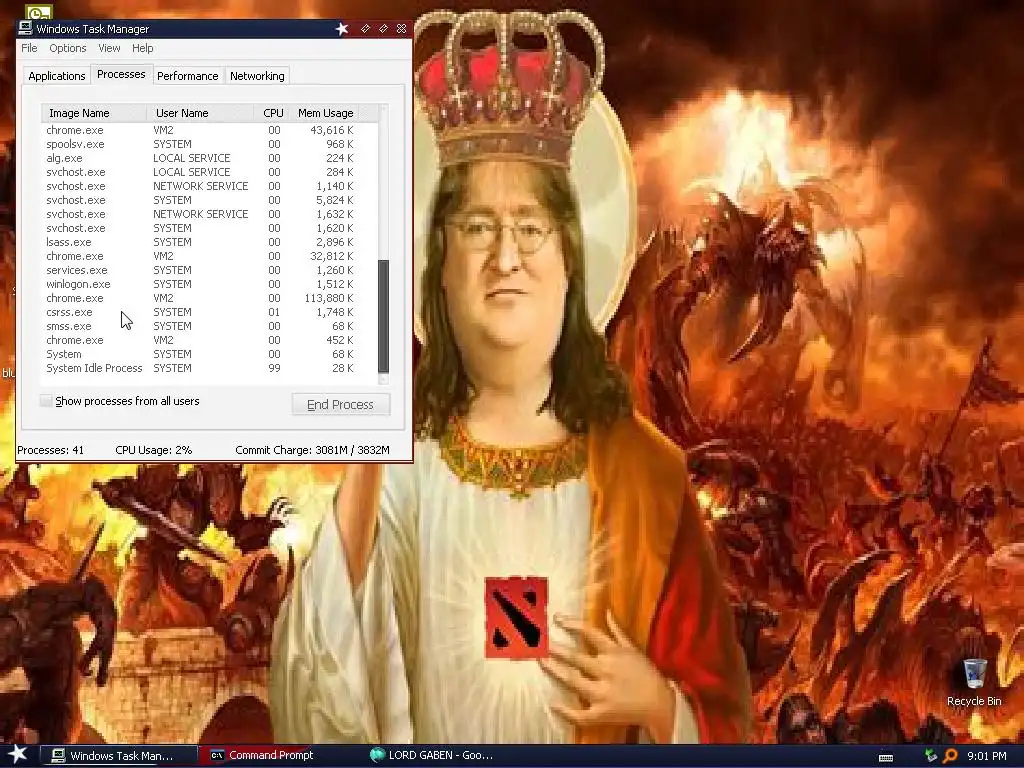
Task: Click LOCAL SERVICE user name in alg.exe row
Action: pyautogui.click(x=191, y=158)
